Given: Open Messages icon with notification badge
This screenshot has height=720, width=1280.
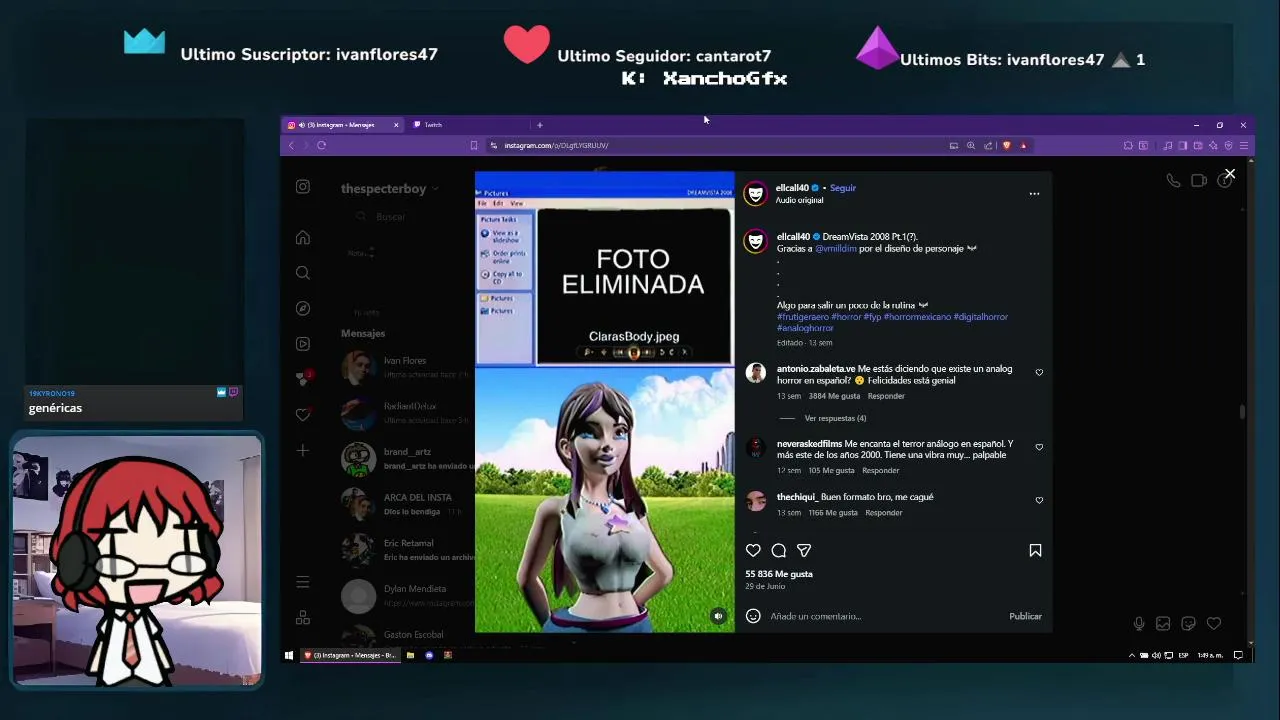Looking at the screenshot, I should click(303, 379).
